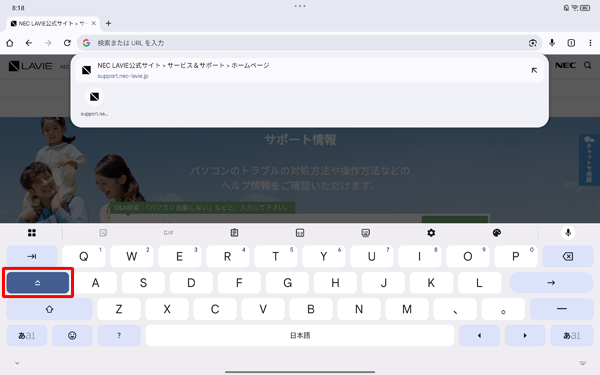The image size is (600, 375).
Task: Open the support.ne... shortcut tile
Action: (x=94, y=102)
